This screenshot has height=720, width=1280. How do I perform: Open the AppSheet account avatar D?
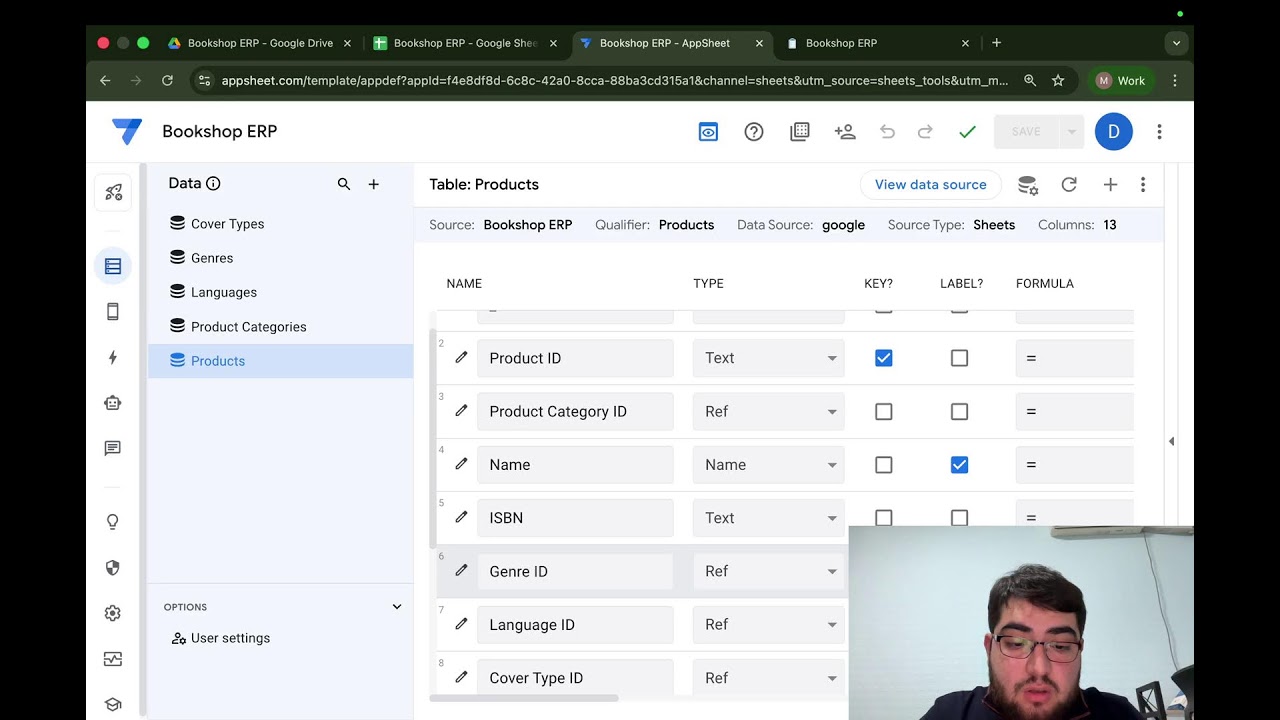click(1114, 132)
